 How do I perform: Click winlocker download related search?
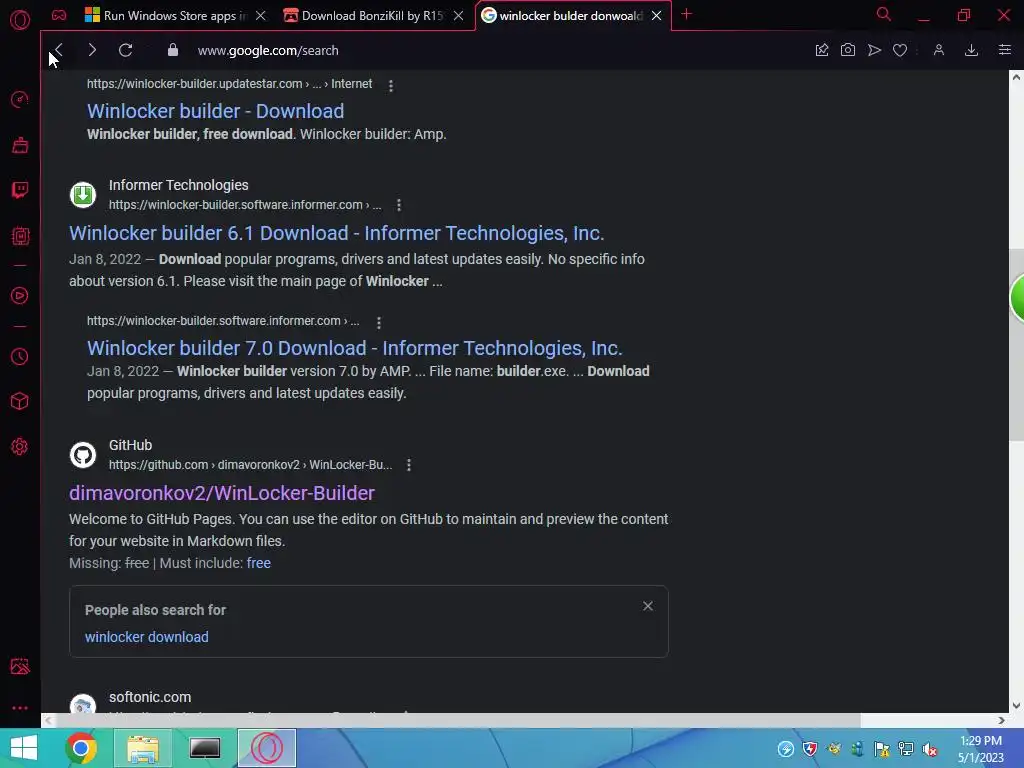click(x=147, y=637)
